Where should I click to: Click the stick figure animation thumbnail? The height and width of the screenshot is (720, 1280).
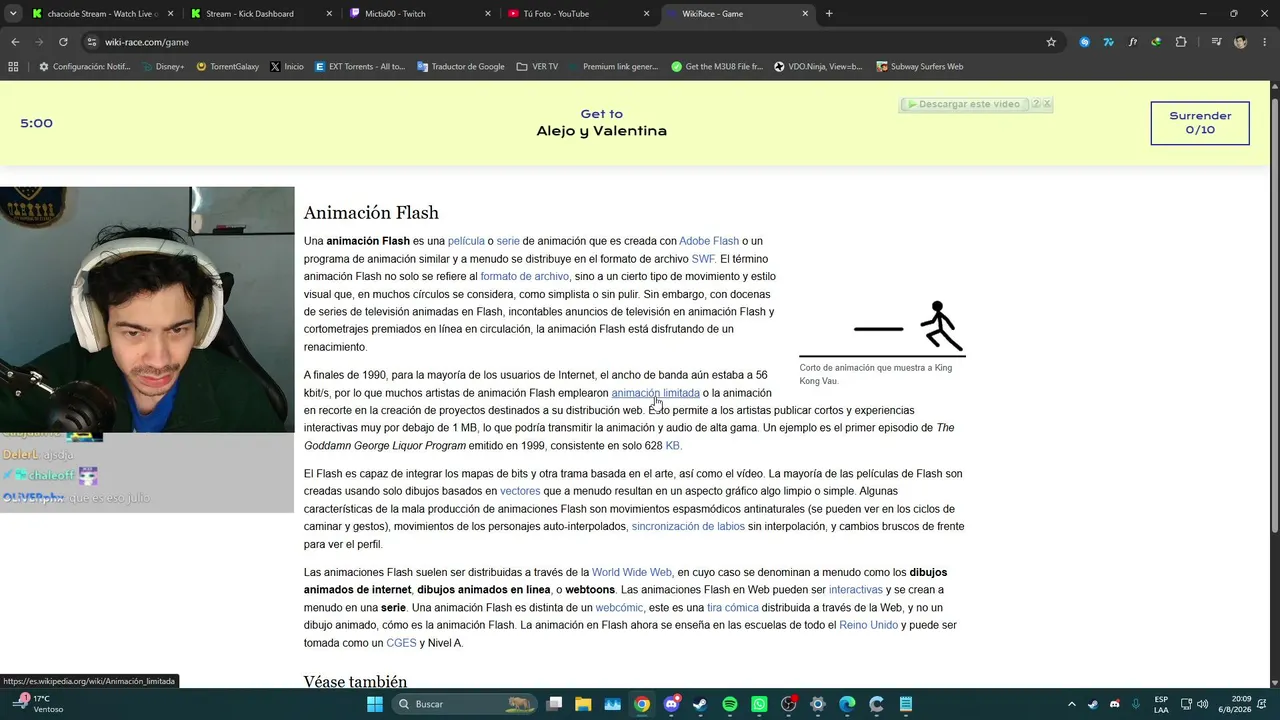point(882,327)
